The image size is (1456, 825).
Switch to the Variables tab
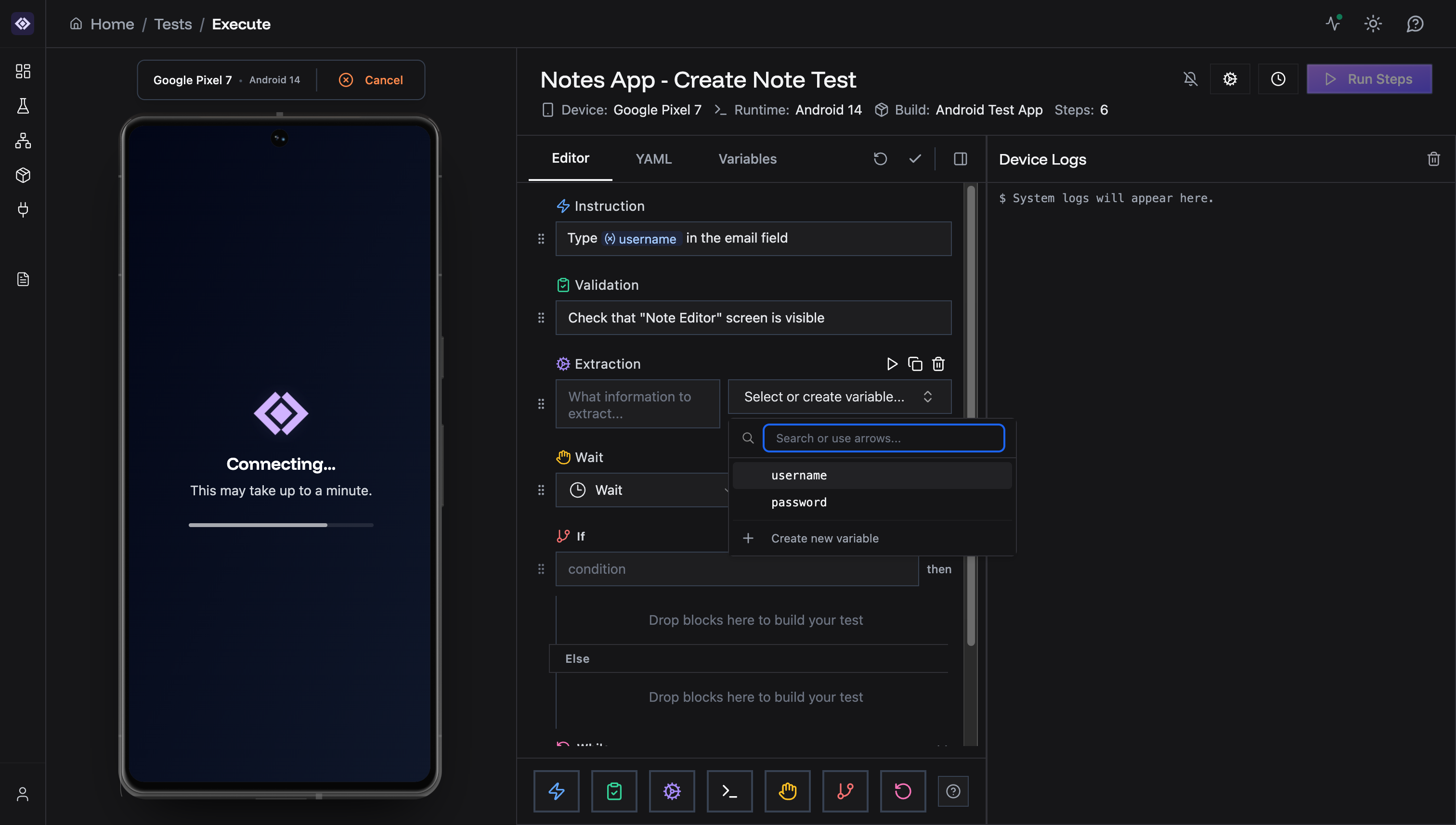[747, 159]
